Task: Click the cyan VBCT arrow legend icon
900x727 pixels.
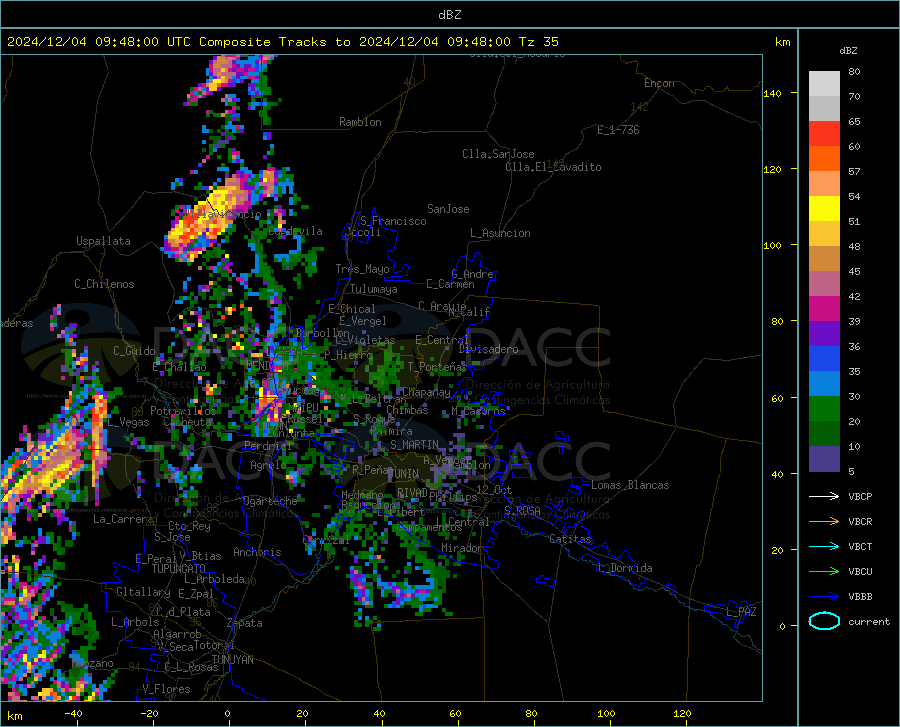Action: (824, 546)
